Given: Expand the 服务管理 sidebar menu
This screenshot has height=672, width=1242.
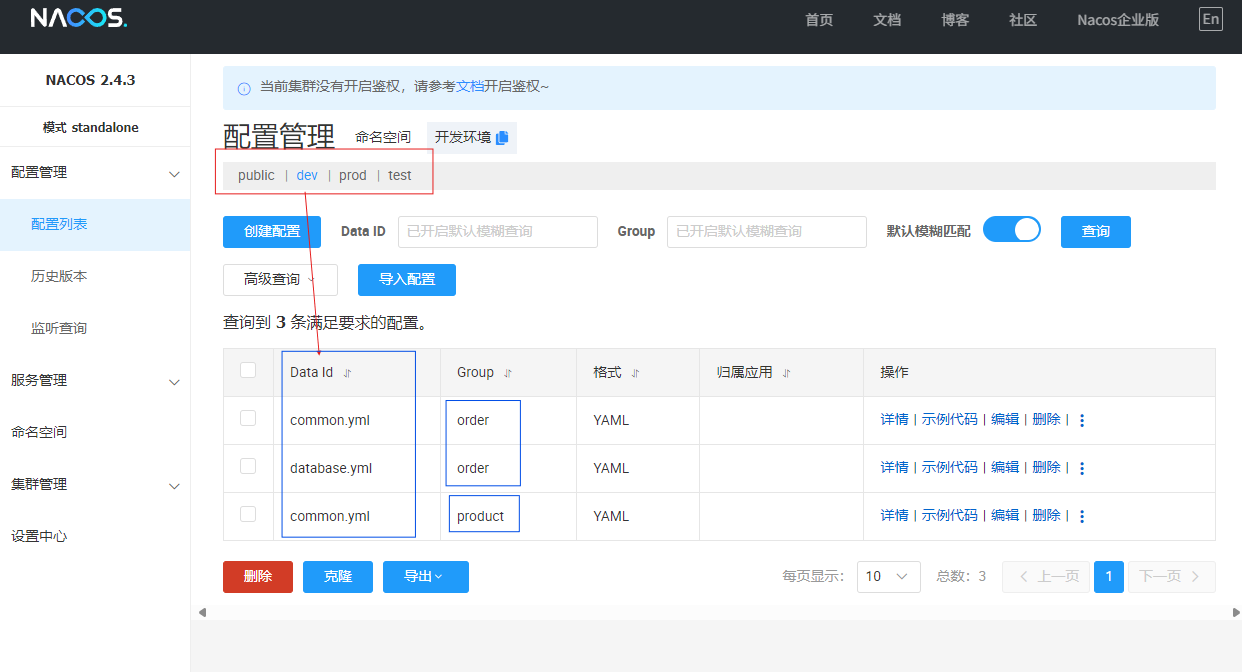Looking at the screenshot, I should (x=95, y=381).
